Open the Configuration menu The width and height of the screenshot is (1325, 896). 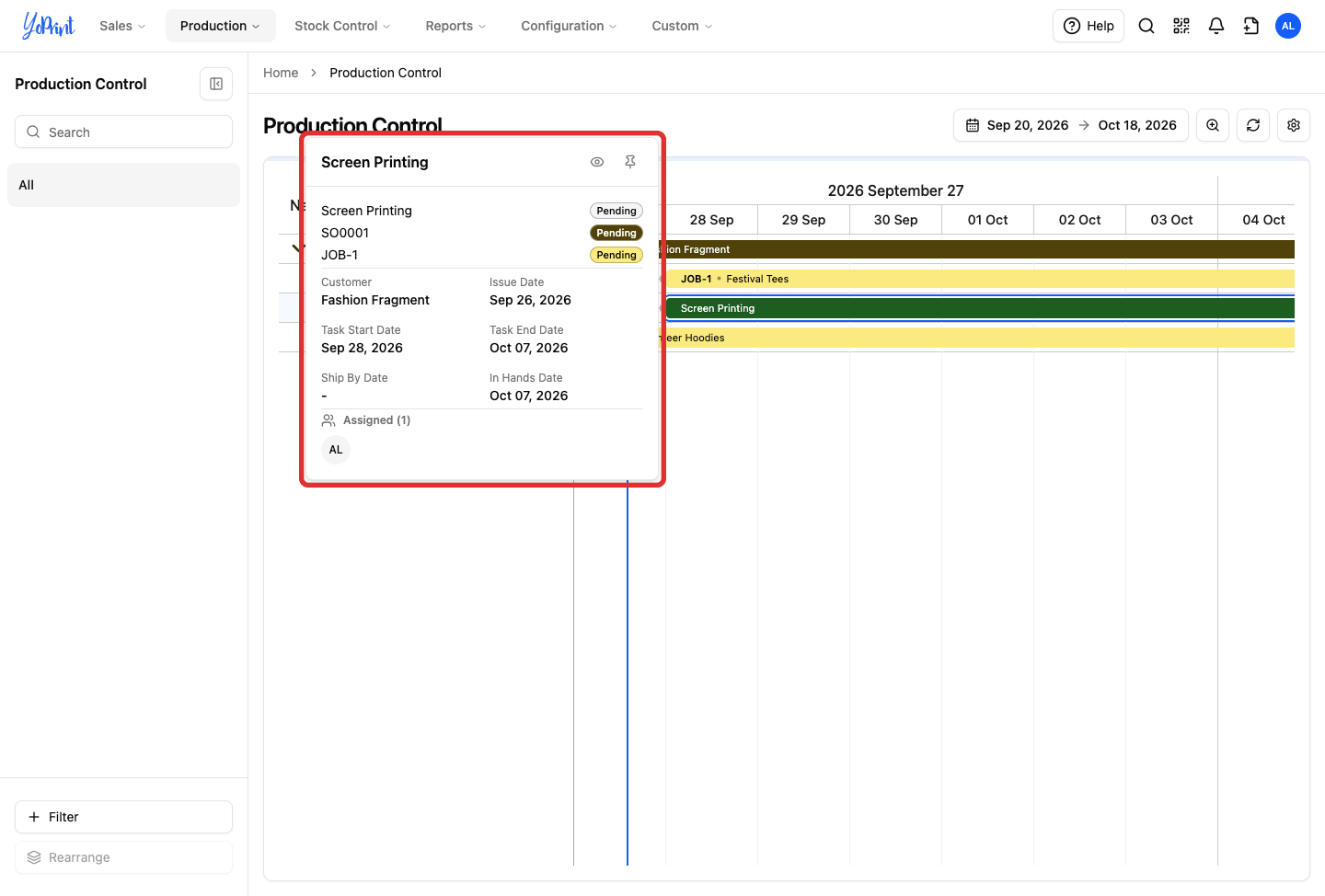tap(569, 26)
